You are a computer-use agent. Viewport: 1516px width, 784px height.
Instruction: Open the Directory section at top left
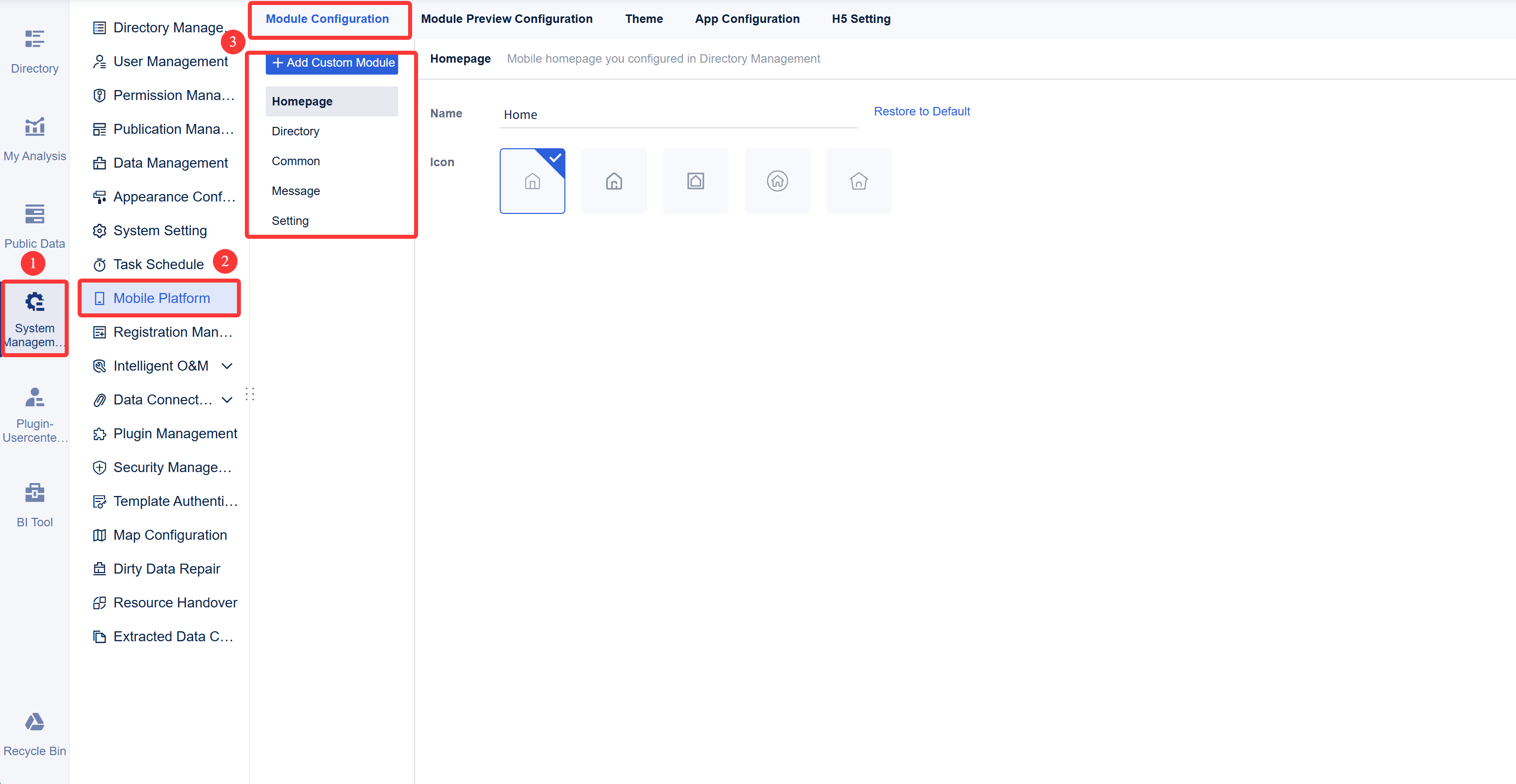[35, 50]
